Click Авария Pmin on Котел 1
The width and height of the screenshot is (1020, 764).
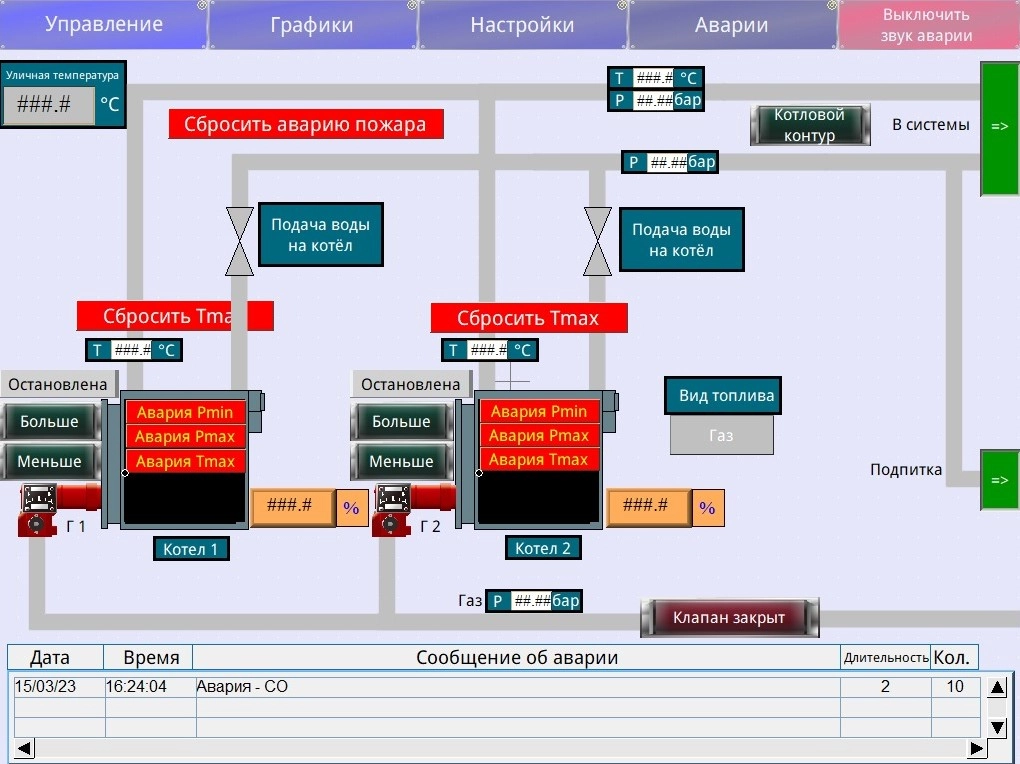[x=185, y=412]
